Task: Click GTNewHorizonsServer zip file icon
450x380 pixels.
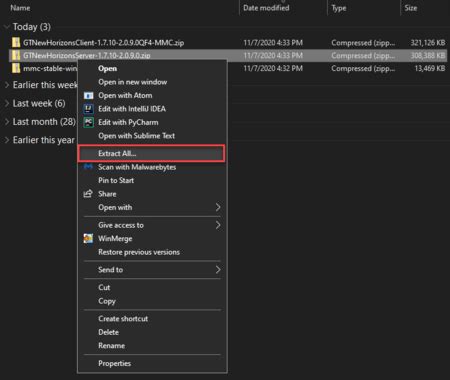Action: pyautogui.click(x=16, y=55)
